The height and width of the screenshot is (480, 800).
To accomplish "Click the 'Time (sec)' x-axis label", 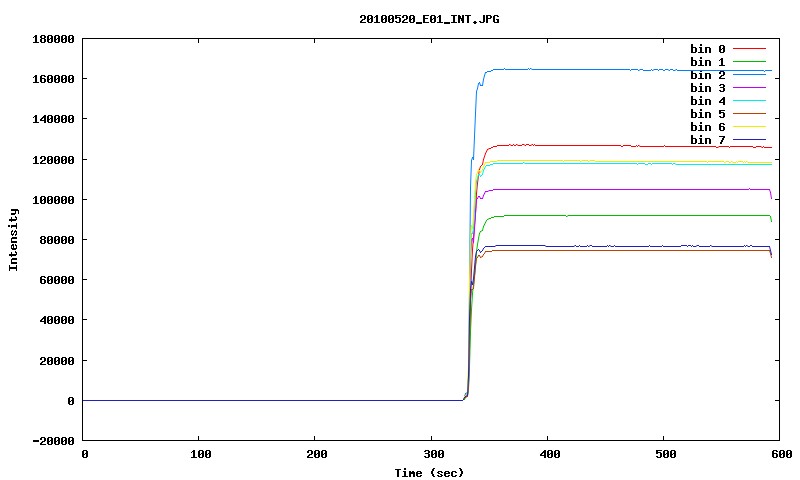I will pyautogui.click(x=429, y=473).
